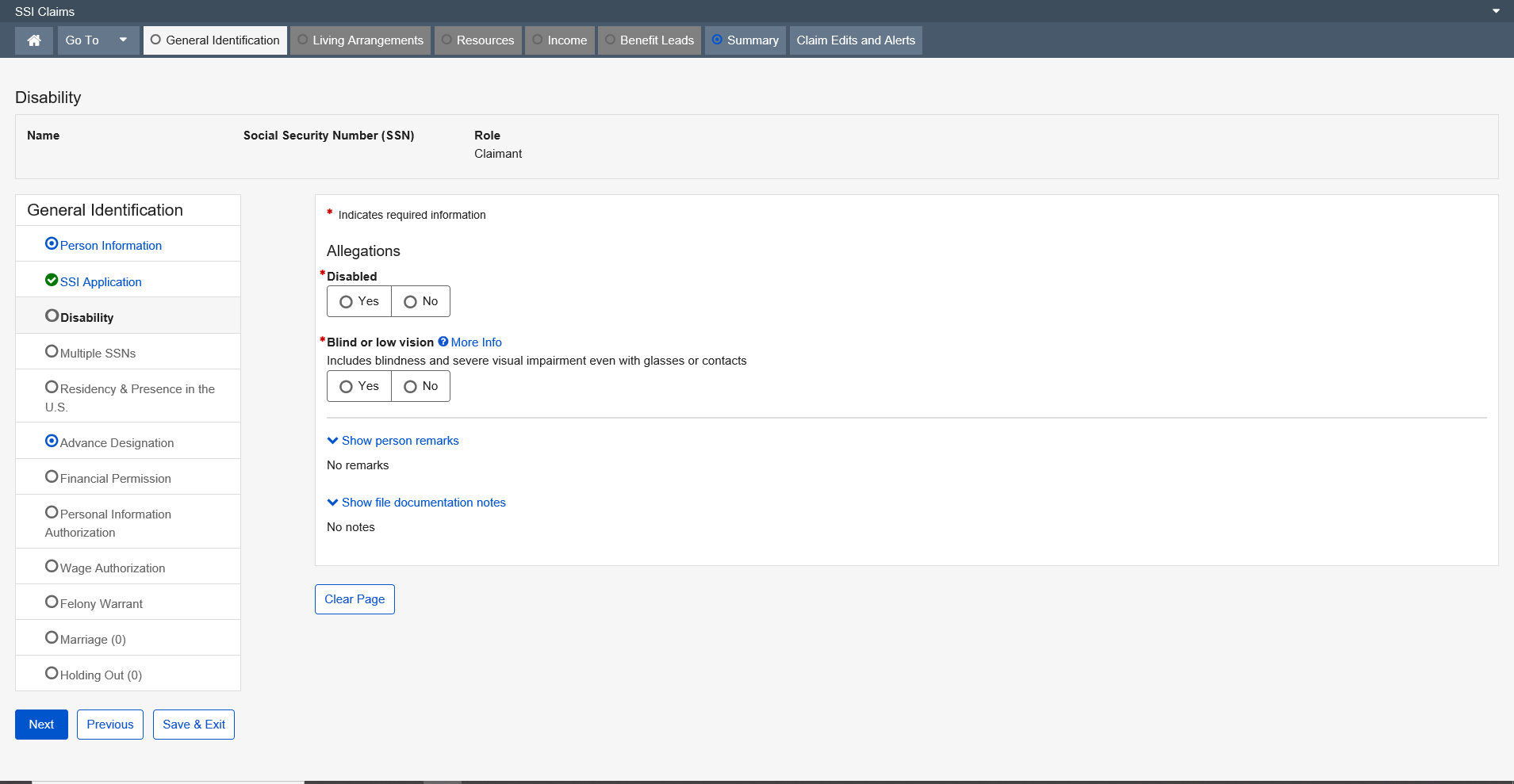Viewport: 1514px width, 784px height.
Task: Switch to the Living Arrangements tab
Action: point(361,40)
